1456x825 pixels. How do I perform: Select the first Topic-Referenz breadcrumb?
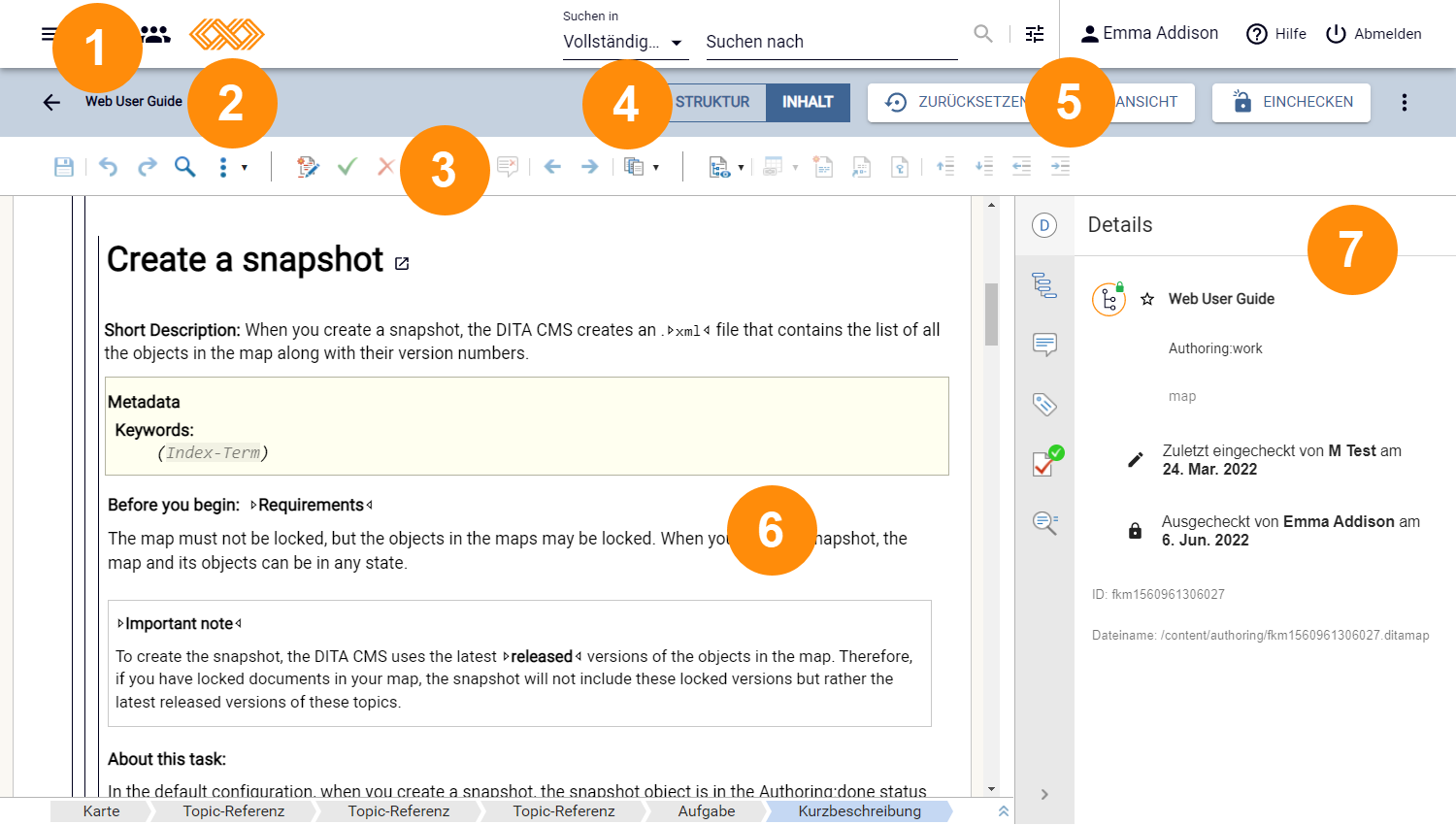(x=234, y=811)
